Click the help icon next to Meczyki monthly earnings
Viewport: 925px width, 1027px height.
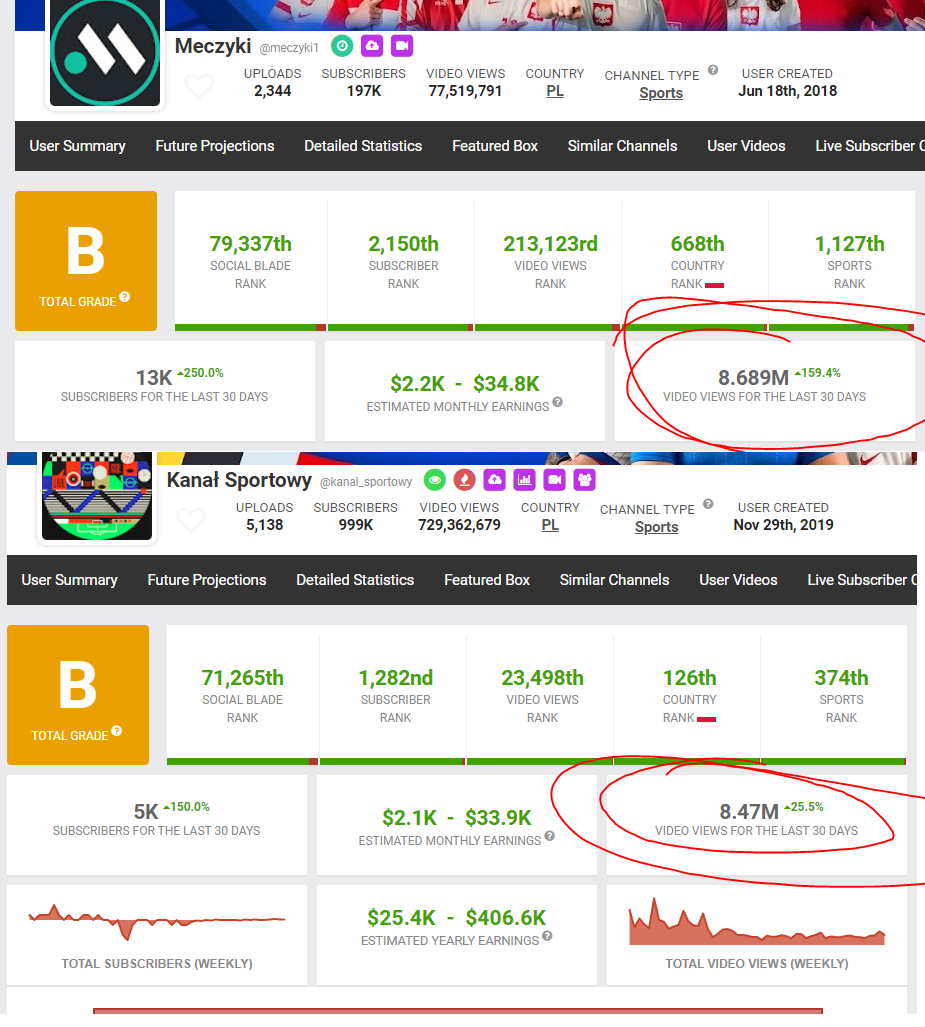click(557, 402)
